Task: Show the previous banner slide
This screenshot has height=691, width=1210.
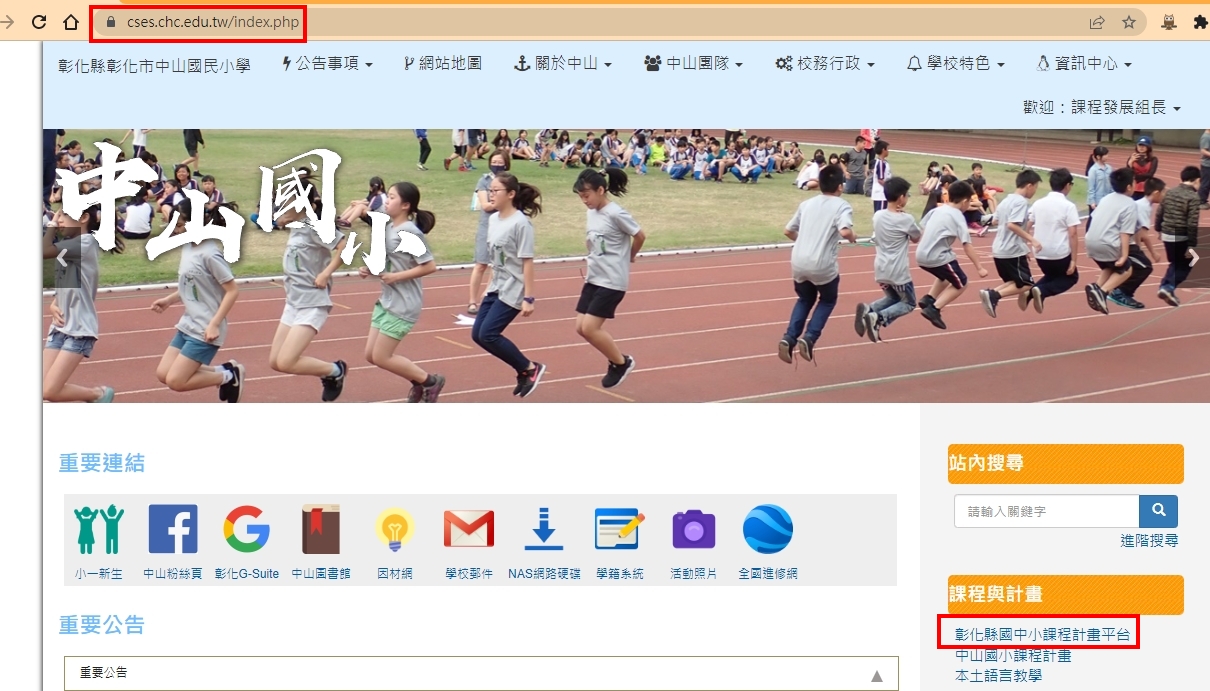Action: 62,257
